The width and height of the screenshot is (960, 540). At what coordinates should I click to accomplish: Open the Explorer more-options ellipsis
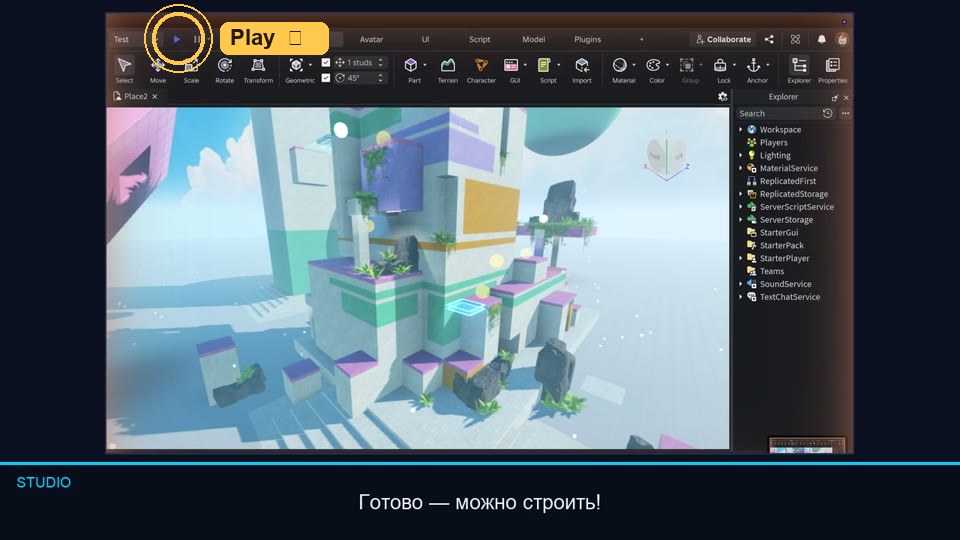[846, 113]
